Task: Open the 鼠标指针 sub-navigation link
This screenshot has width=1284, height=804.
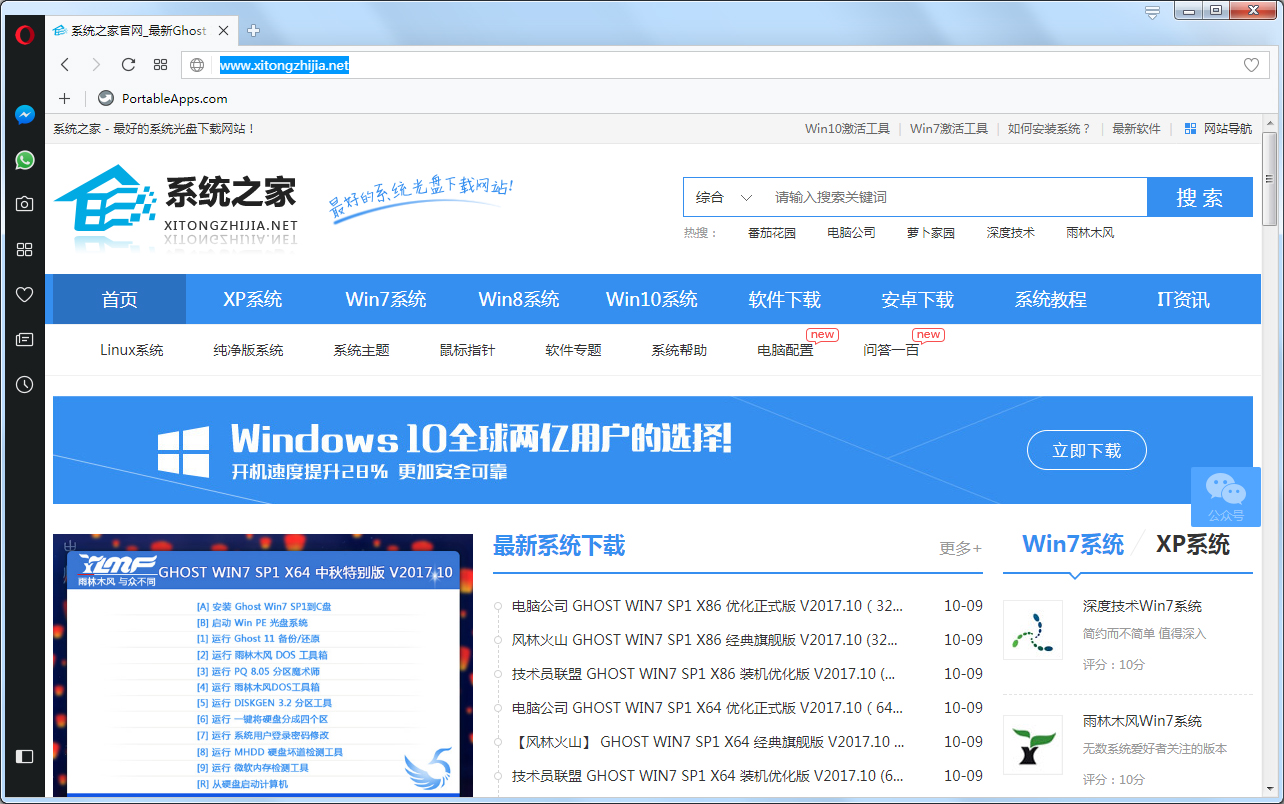Action: [467, 350]
